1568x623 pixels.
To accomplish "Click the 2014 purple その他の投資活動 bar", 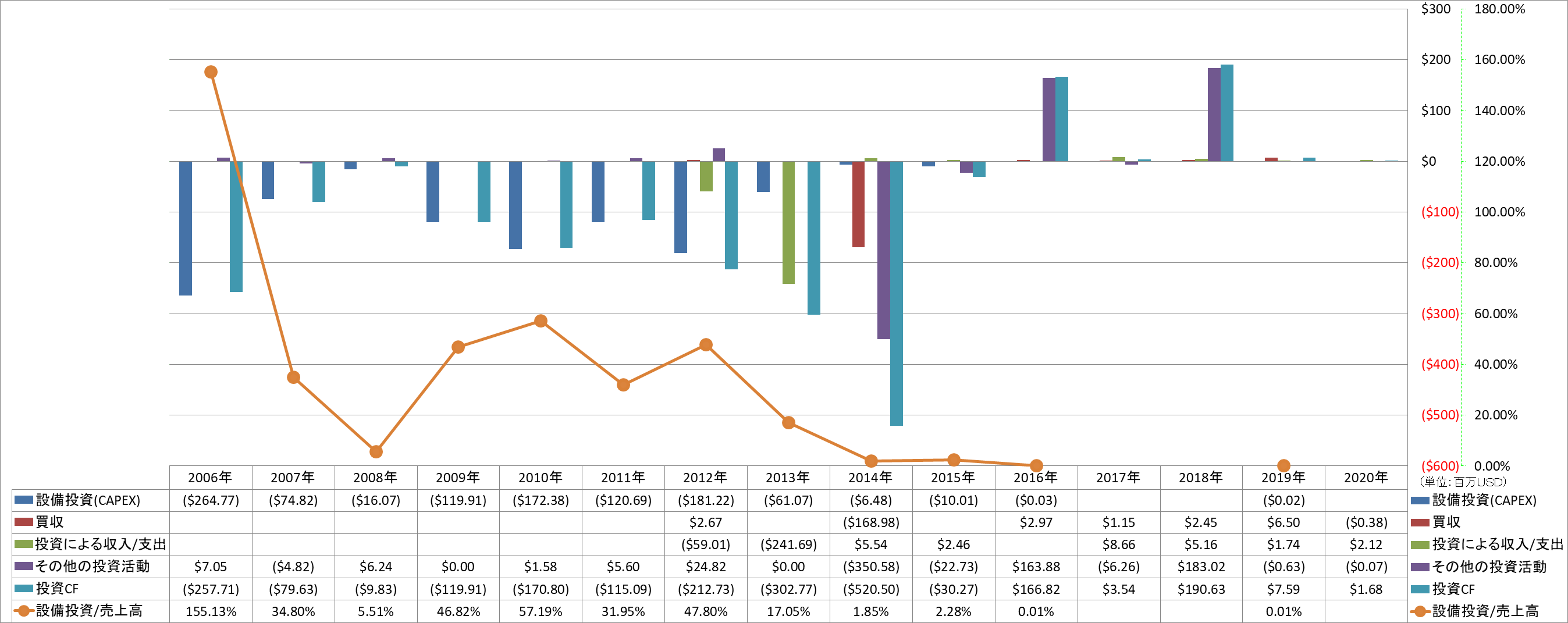I will 883,250.
